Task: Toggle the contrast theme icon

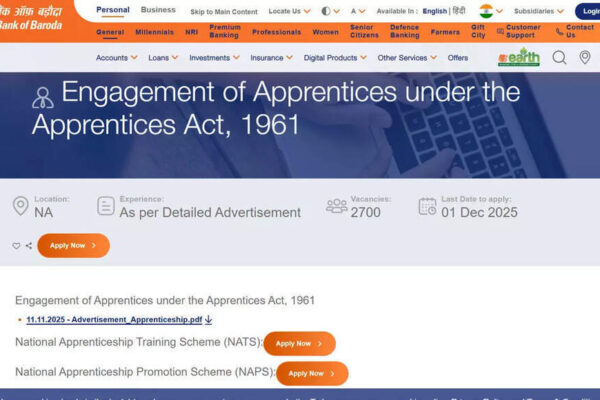Action: (326, 11)
